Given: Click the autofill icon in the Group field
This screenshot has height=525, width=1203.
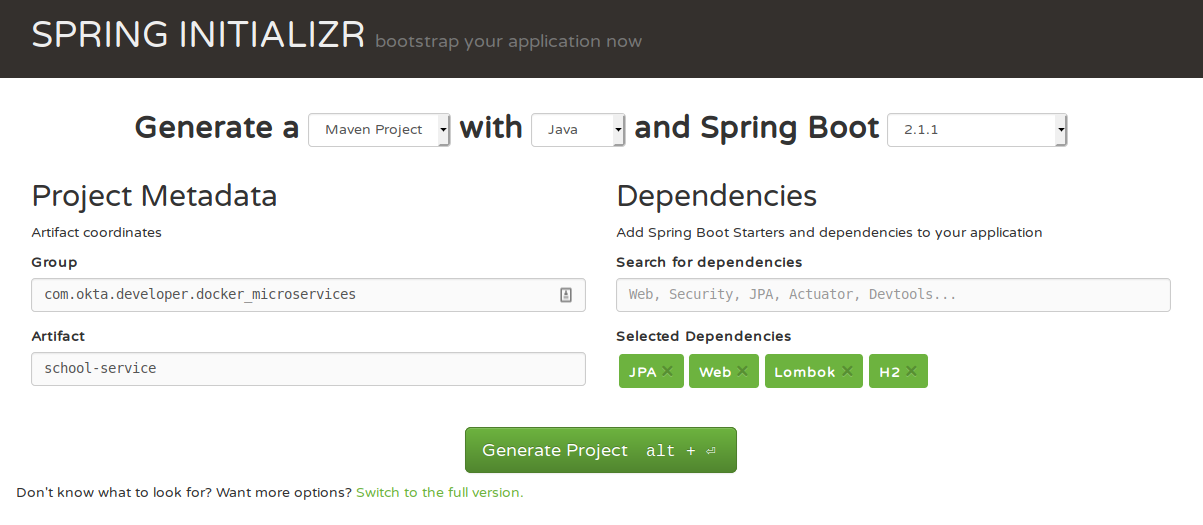Looking at the screenshot, I should tap(565, 295).
